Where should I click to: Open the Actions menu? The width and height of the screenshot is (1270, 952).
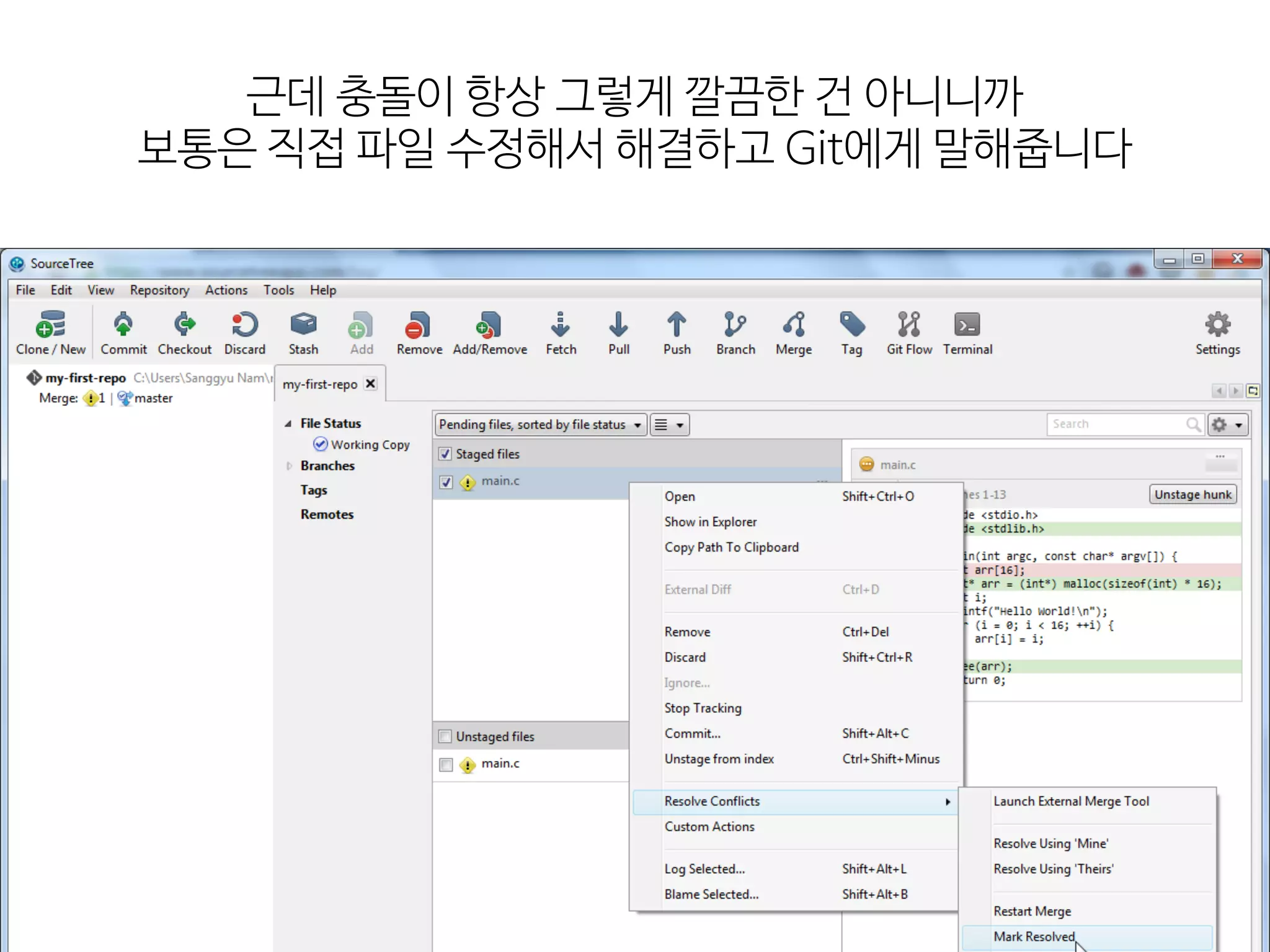coord(226,290)
